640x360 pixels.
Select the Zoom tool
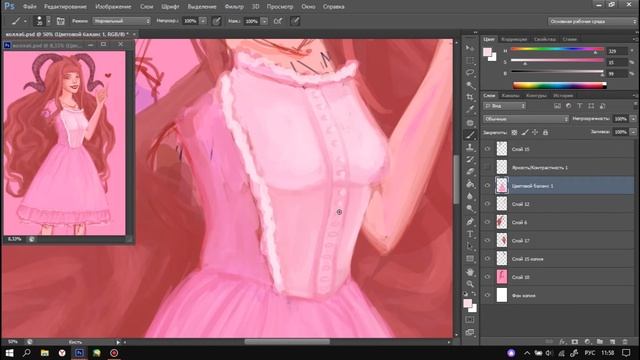470,284
